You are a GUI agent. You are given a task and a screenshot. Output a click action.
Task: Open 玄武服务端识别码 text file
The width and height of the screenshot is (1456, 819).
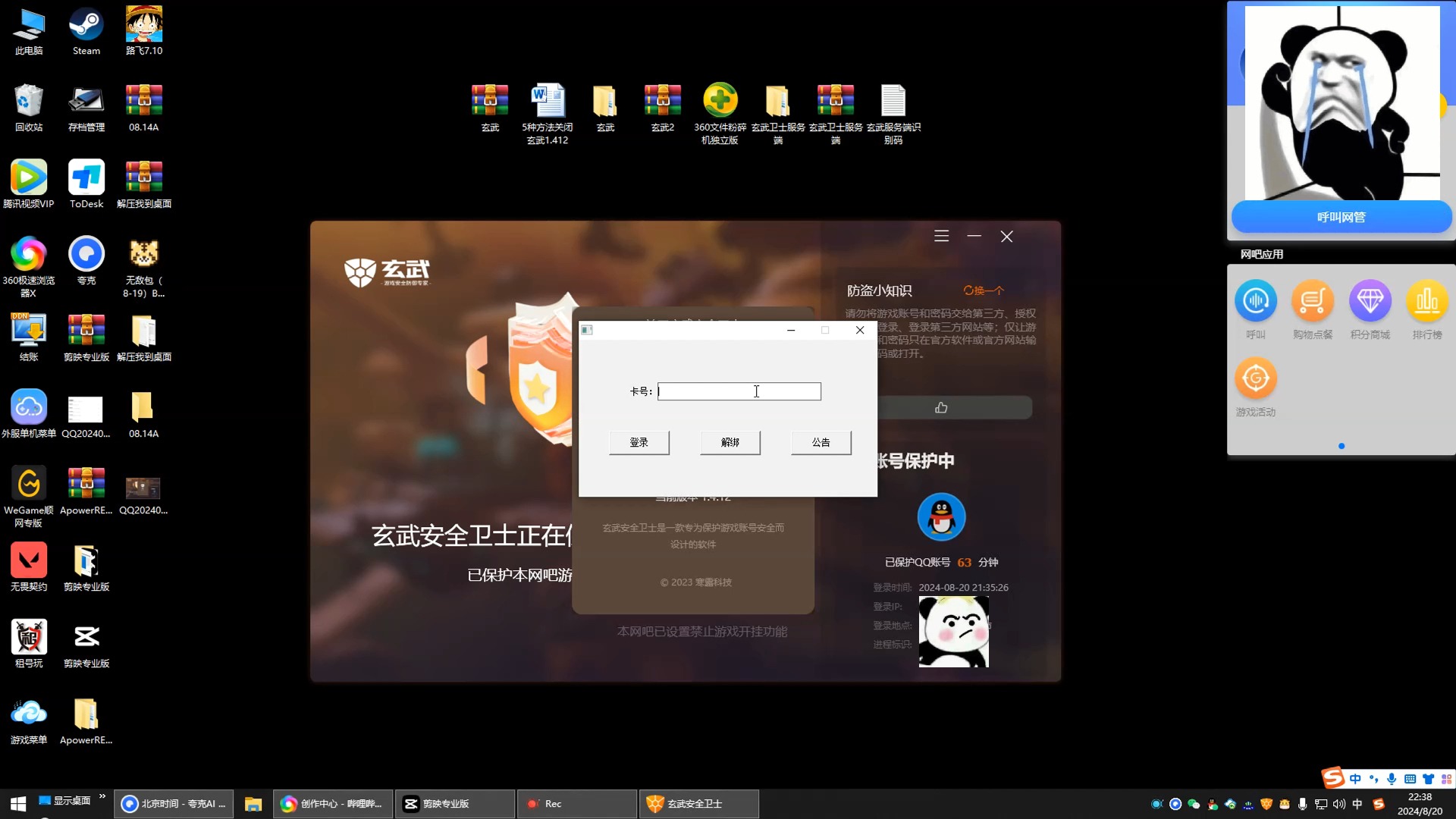pos(893,114)
